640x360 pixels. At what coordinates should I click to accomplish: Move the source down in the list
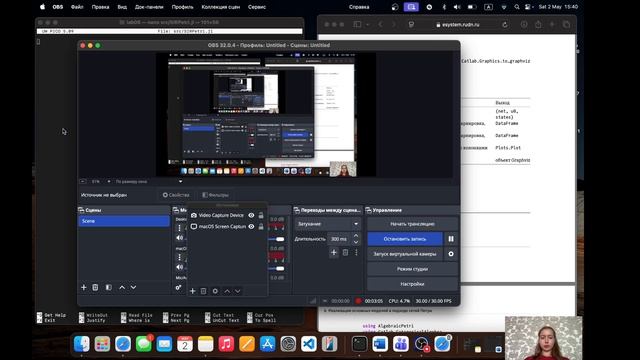point(238,291)
